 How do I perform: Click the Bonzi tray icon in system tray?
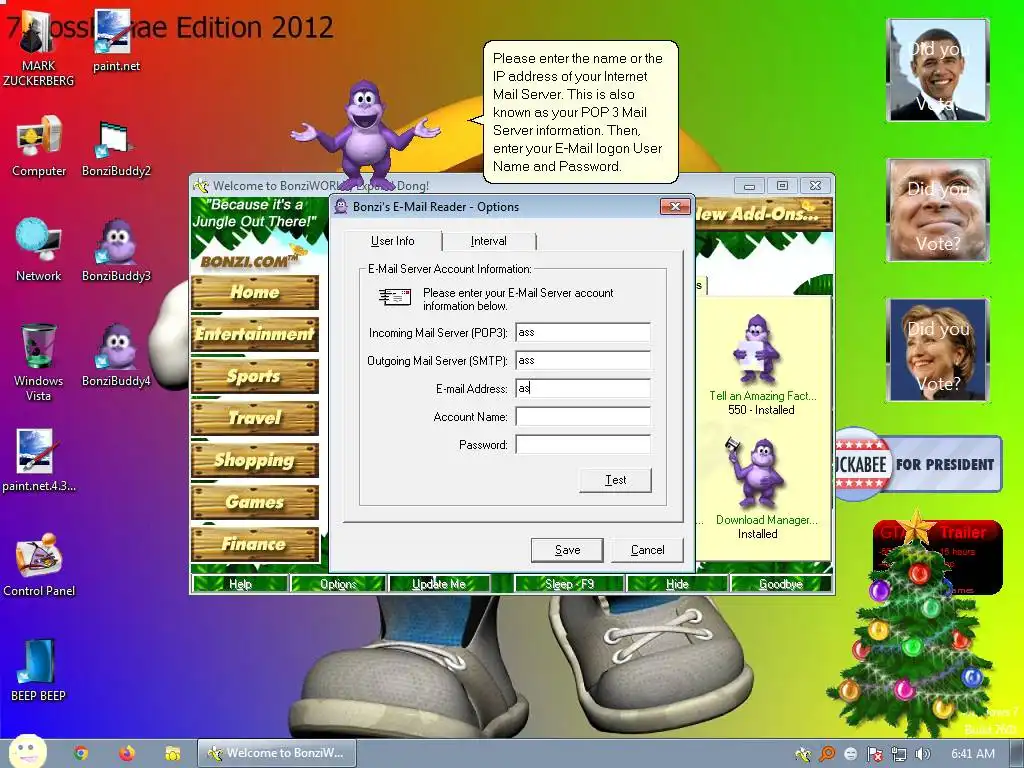point(803,754)
